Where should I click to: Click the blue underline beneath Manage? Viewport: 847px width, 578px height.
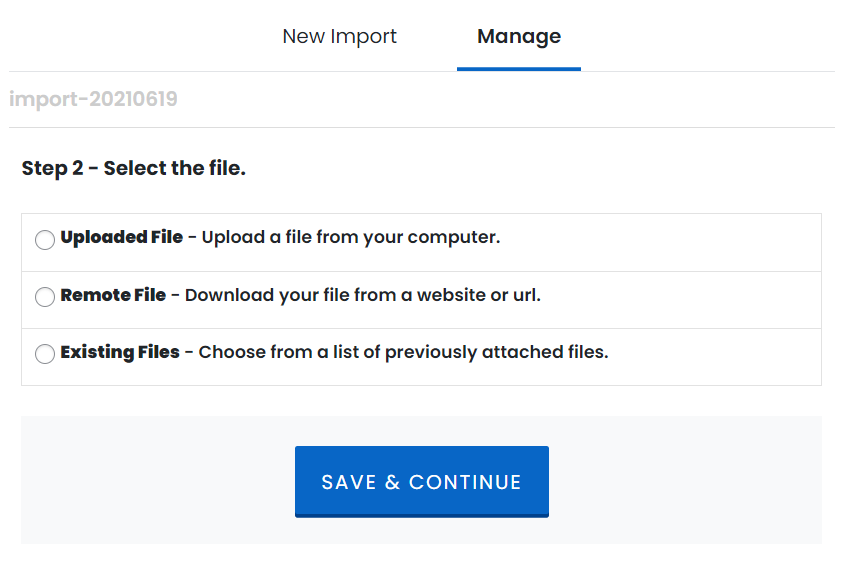click(519, 69)
